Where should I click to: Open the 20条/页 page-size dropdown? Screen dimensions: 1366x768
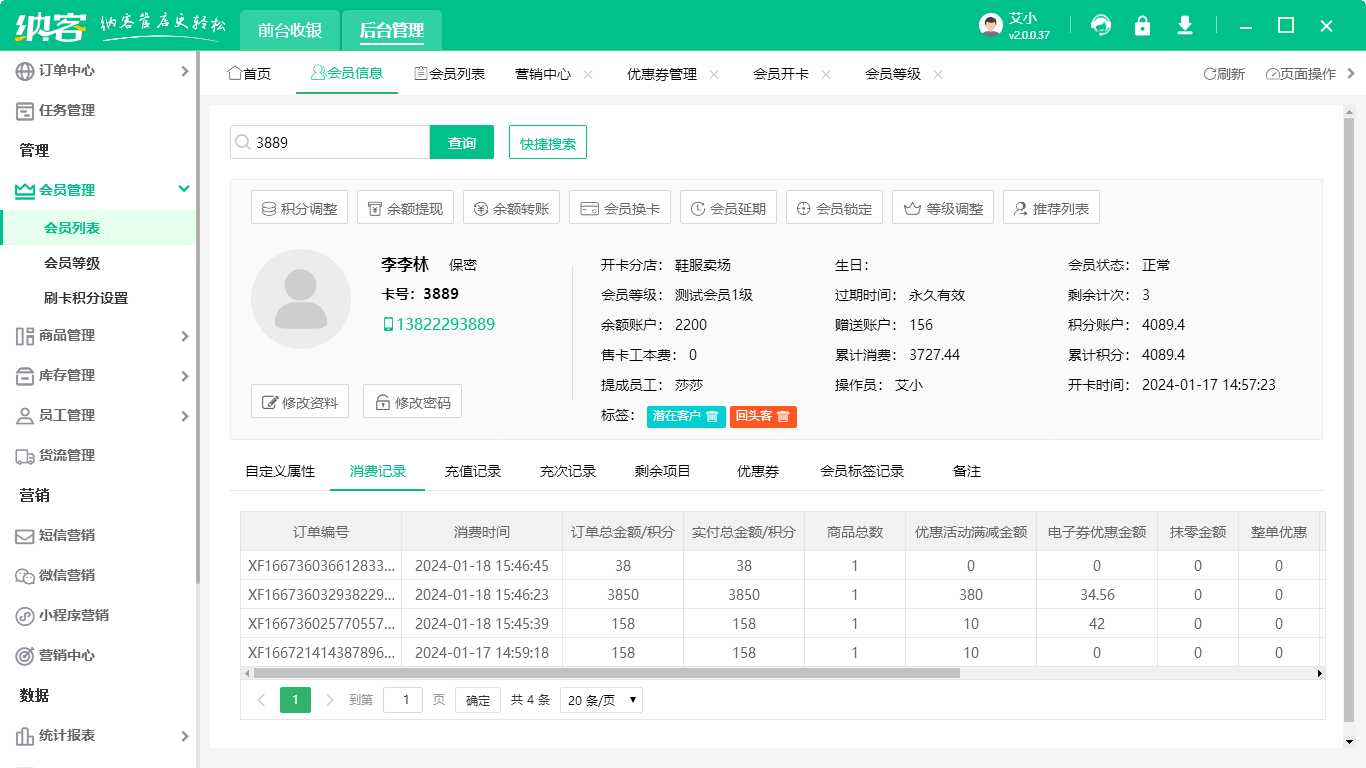pos(601,700)
